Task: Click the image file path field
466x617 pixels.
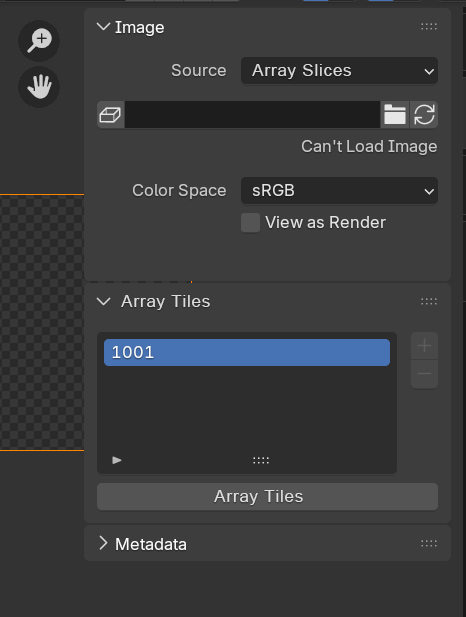Action: tap(252, 115)
